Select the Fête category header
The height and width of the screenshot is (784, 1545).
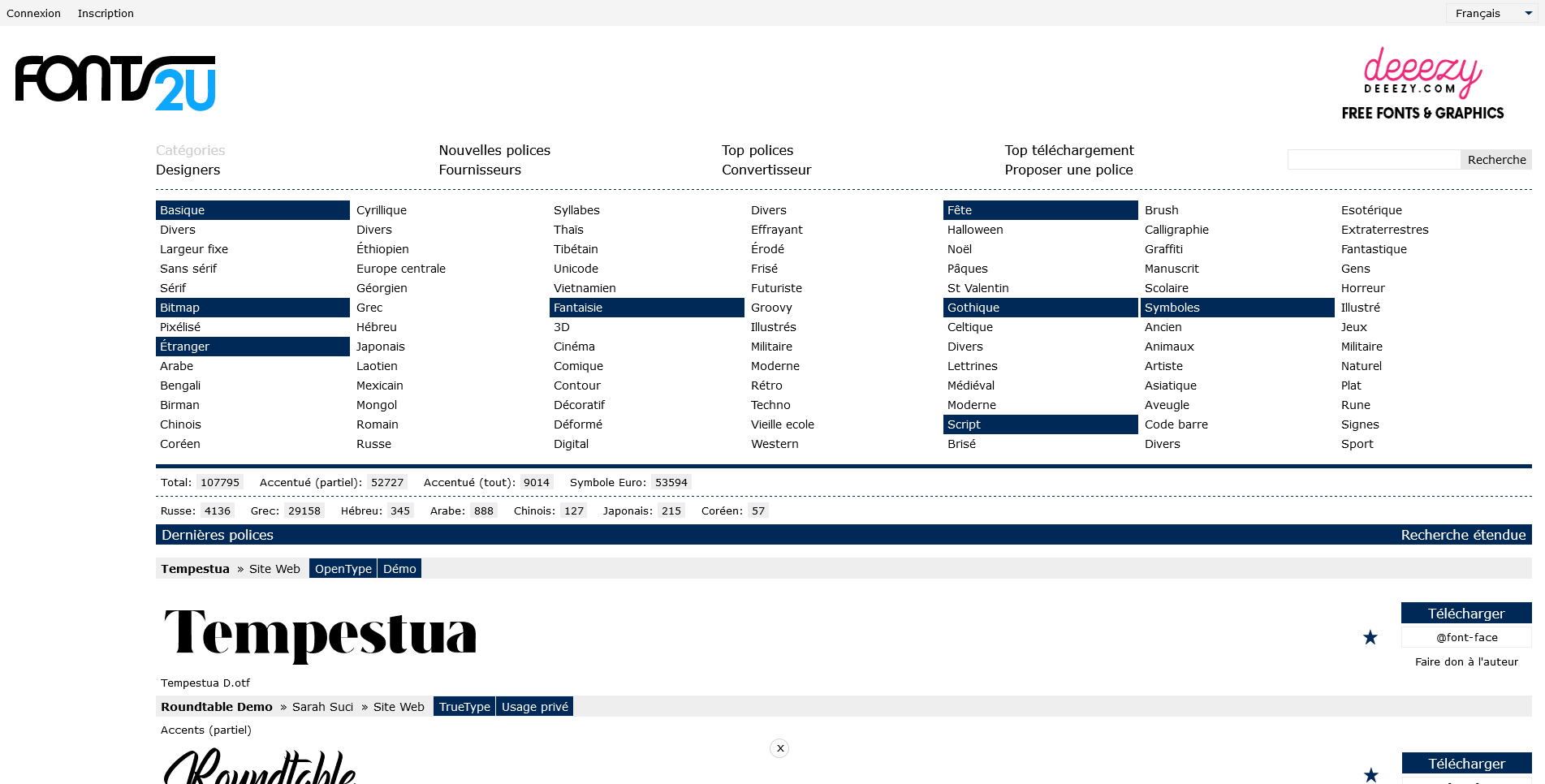(1041, 210)
